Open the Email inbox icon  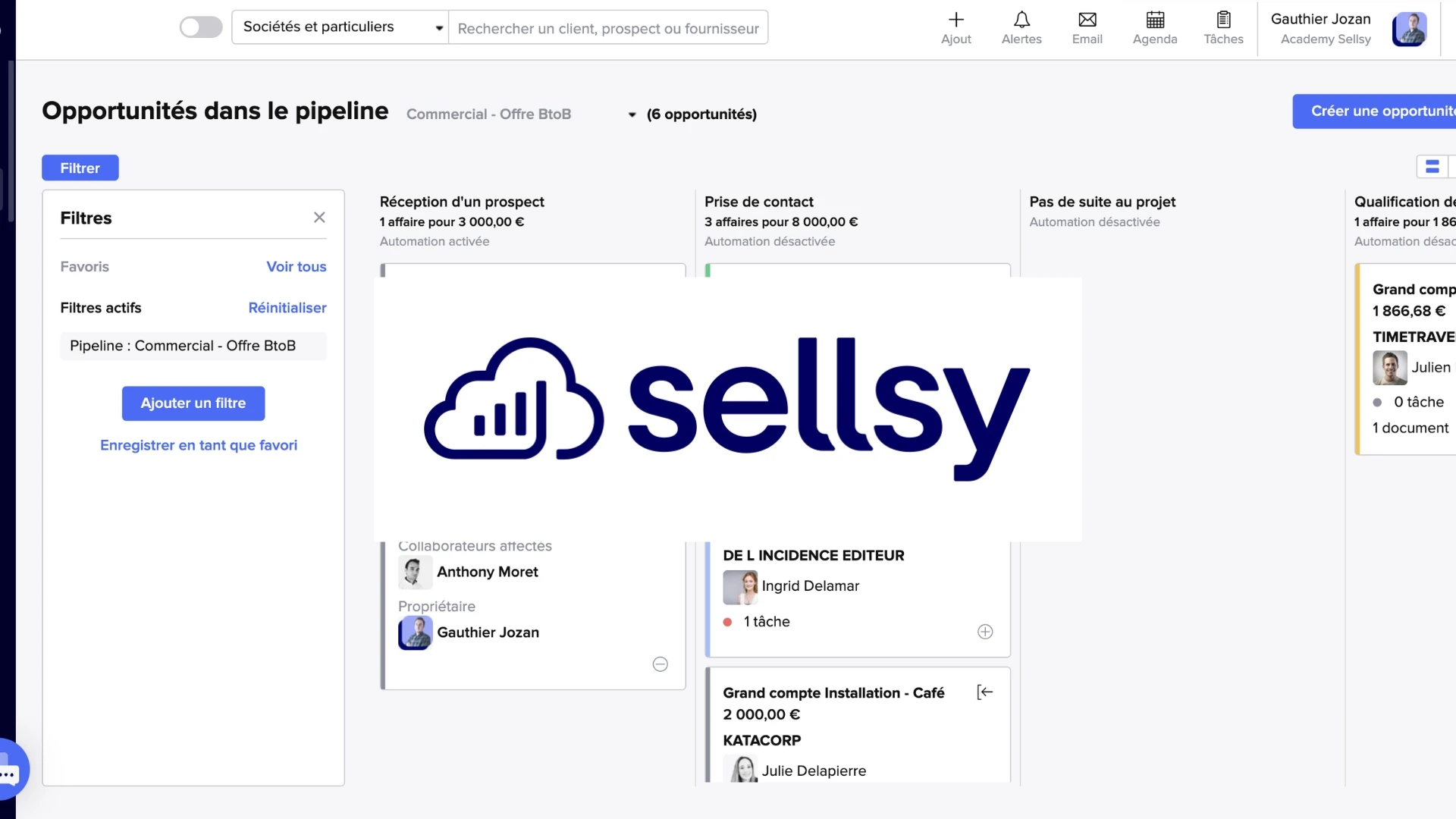coord(1087,27)
